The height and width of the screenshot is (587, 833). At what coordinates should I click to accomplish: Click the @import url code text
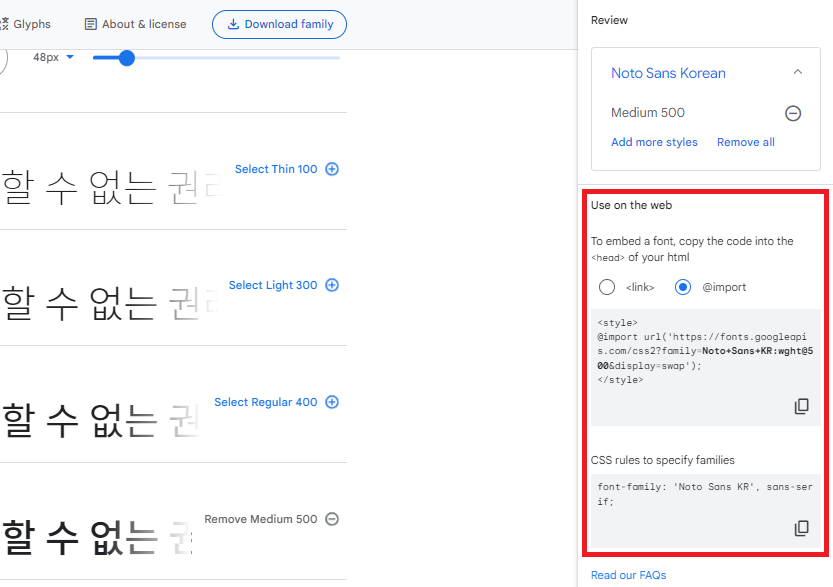705,351
